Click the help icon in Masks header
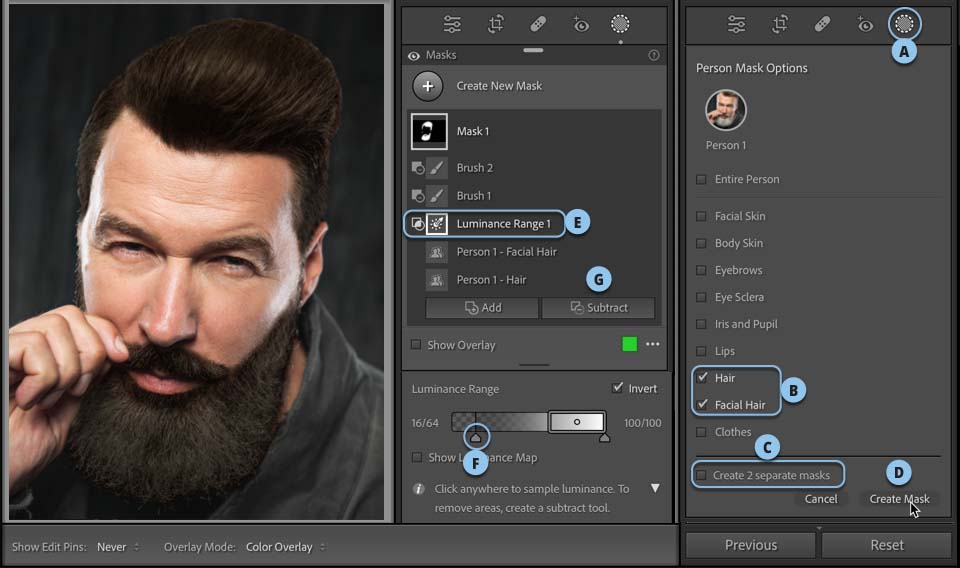This screenshot has height=568, width=960. point(654,56)
